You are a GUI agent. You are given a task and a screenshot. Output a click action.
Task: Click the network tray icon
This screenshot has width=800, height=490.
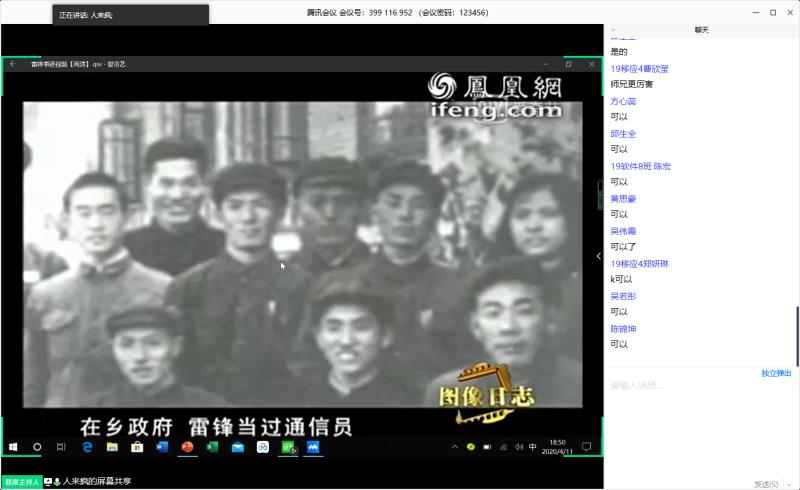click(504, 447)
